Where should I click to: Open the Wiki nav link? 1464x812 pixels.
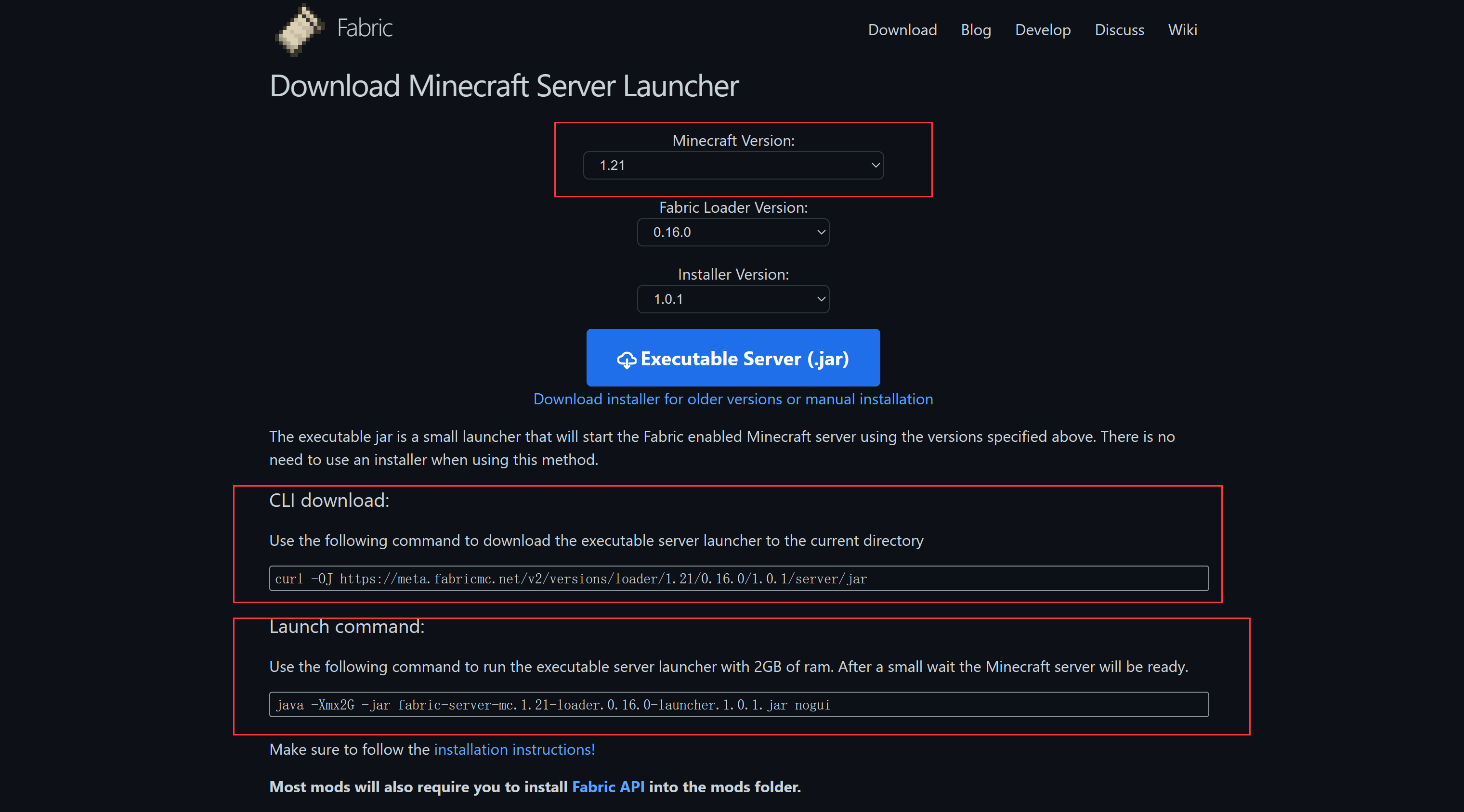[1182, 30]
